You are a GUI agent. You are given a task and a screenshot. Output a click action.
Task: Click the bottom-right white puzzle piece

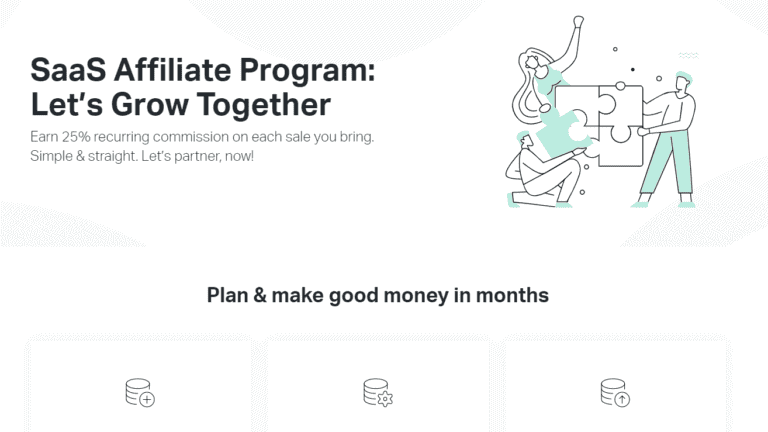coord(621,146)
